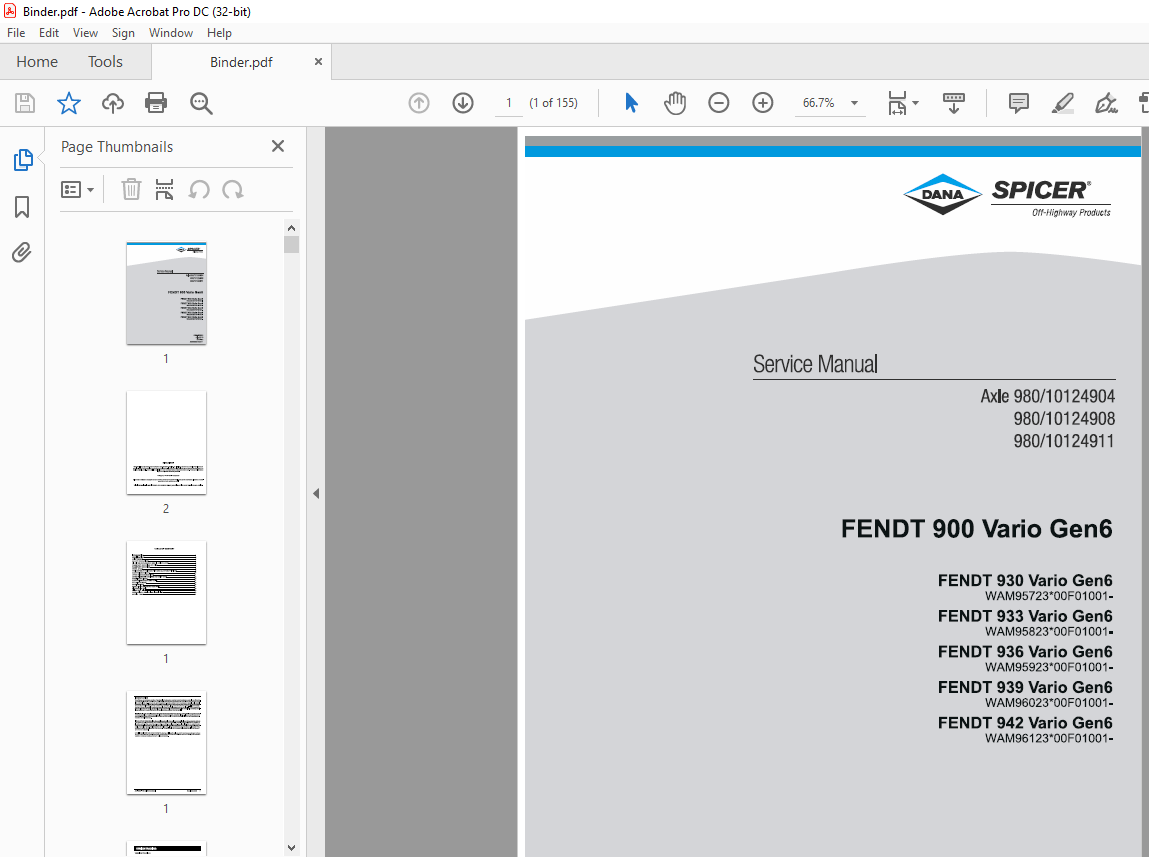Select the Binder.pdf document tab
Image resolution: width=1149 pixels, height=857 pixels.
tap(241, 62)
